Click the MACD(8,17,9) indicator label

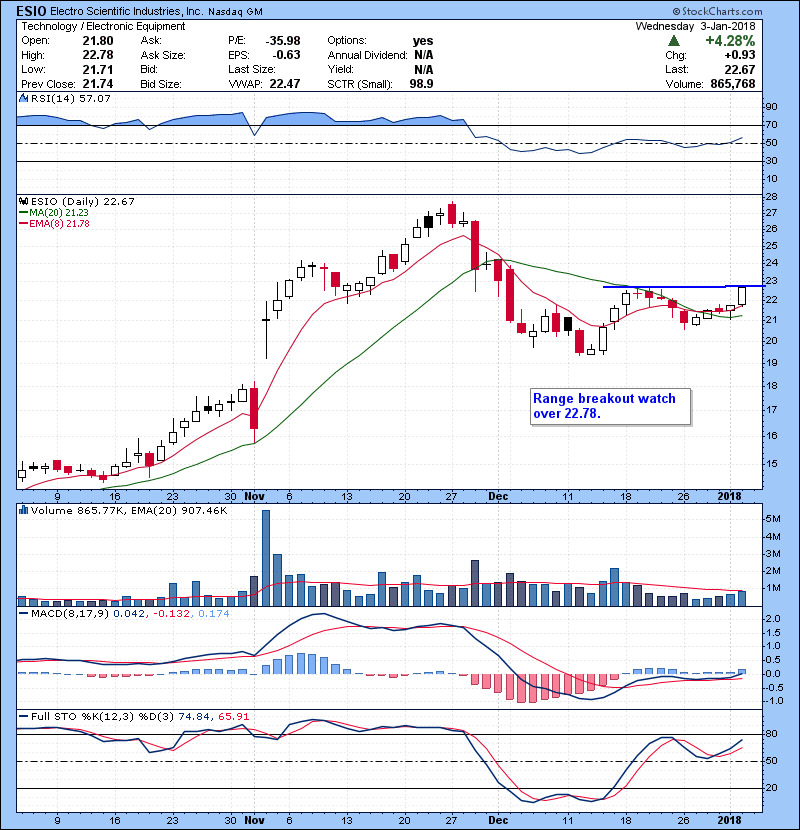[x=70, y=614]
